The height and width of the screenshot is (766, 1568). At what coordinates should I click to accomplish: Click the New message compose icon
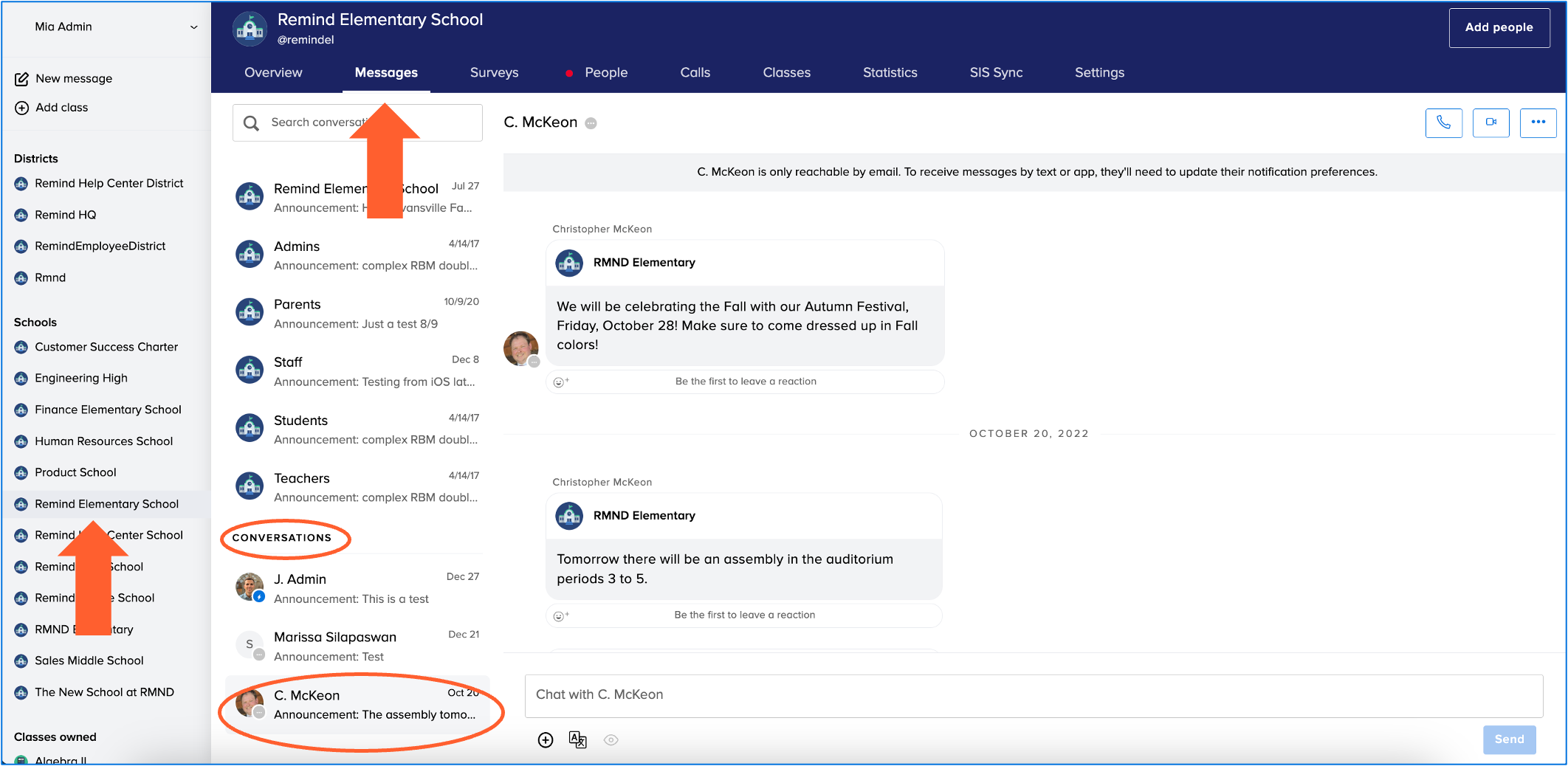pyautogui.click(x=21, y=79)
